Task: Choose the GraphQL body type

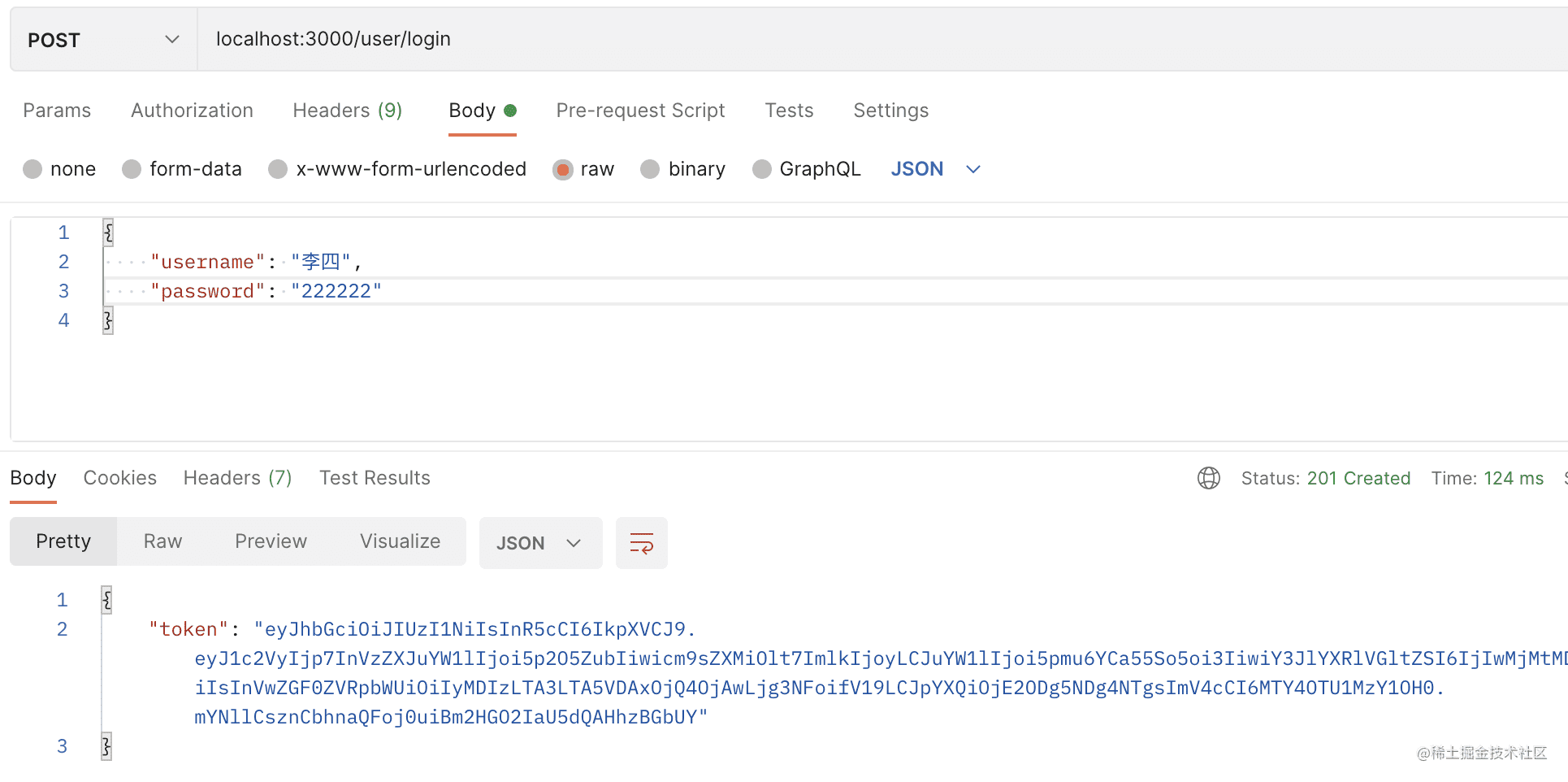Action: click(x=761, y=169)
